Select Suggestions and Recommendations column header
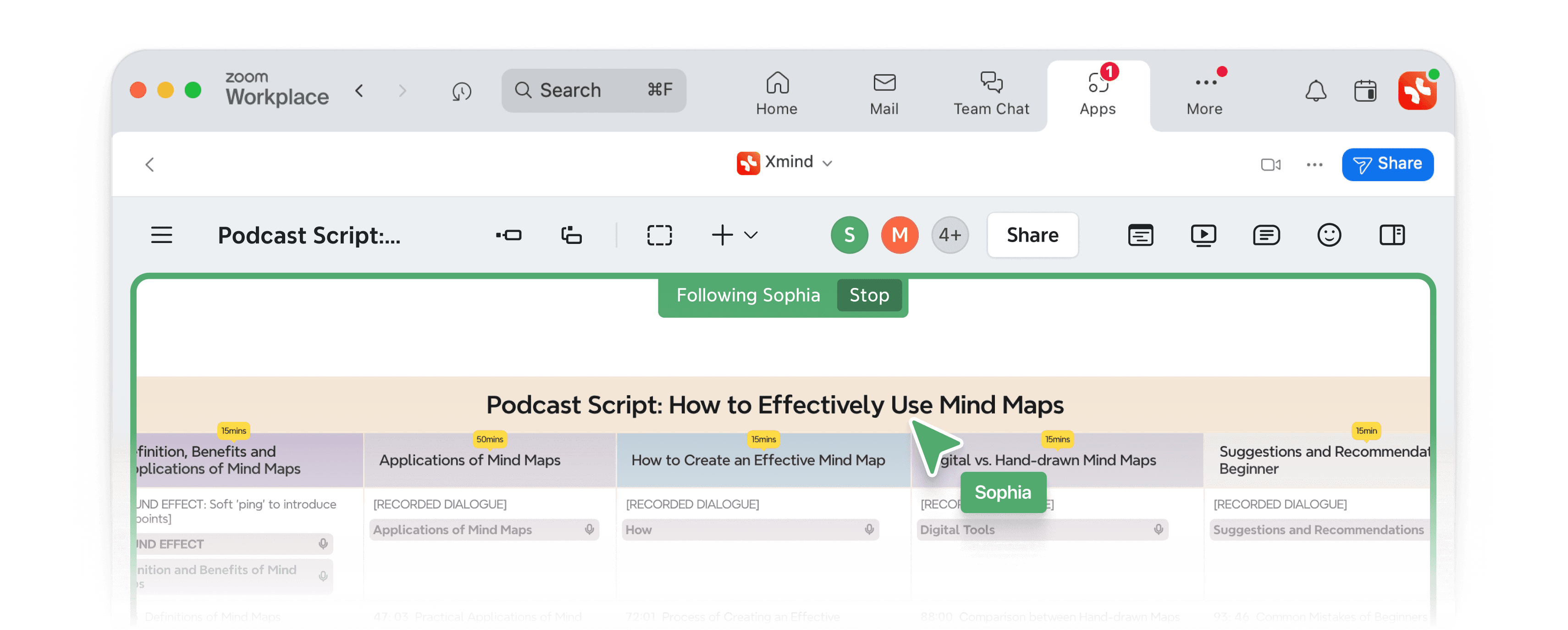1568x630 pixels. (x=1317, y=460)
